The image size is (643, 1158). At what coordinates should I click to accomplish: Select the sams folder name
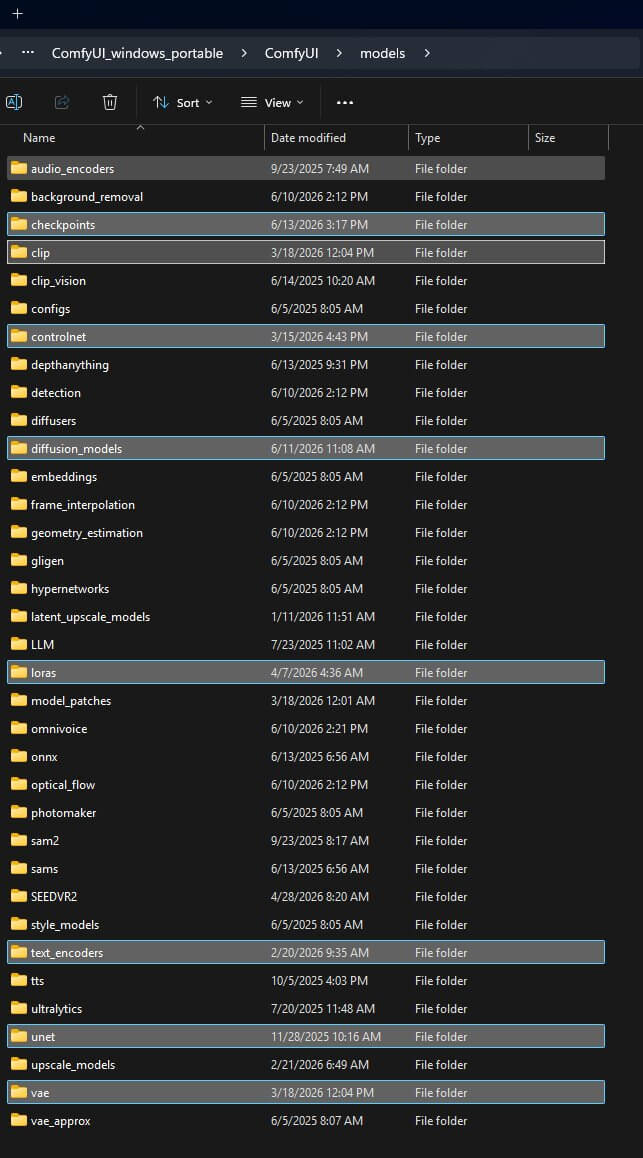(x=44, y=869)
